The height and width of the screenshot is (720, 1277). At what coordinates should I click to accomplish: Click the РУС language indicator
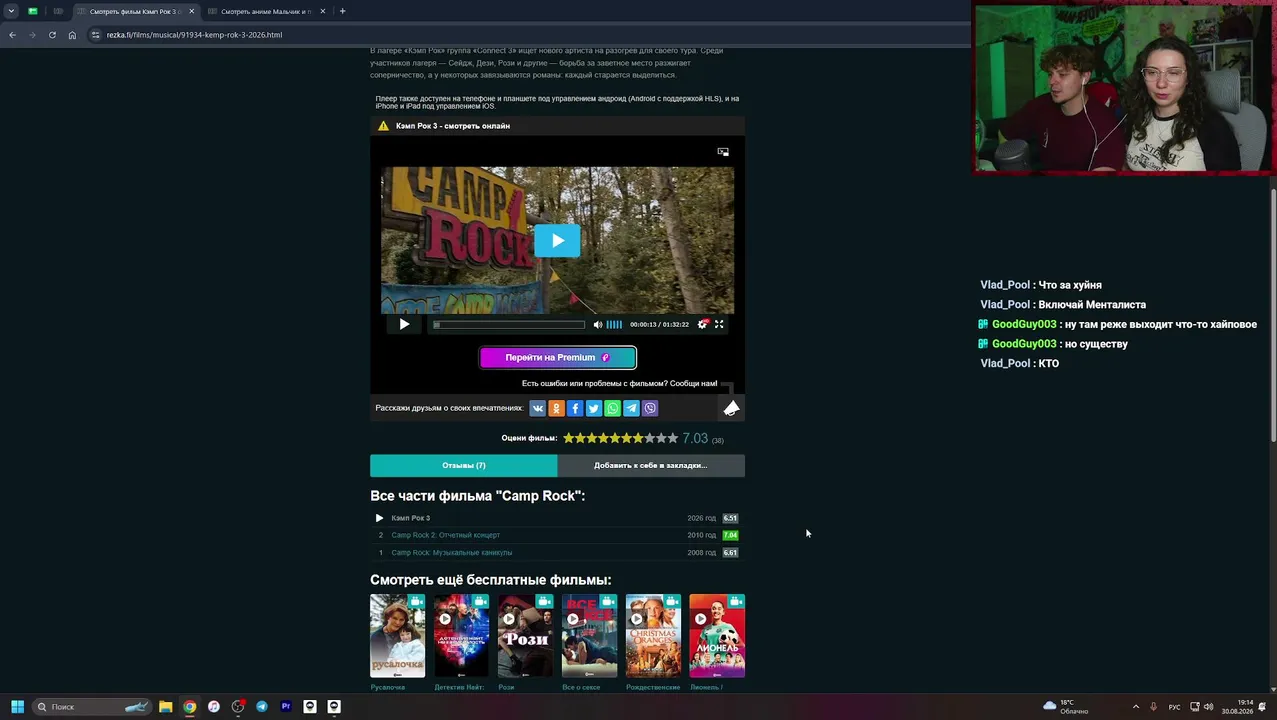[1174, 707]
